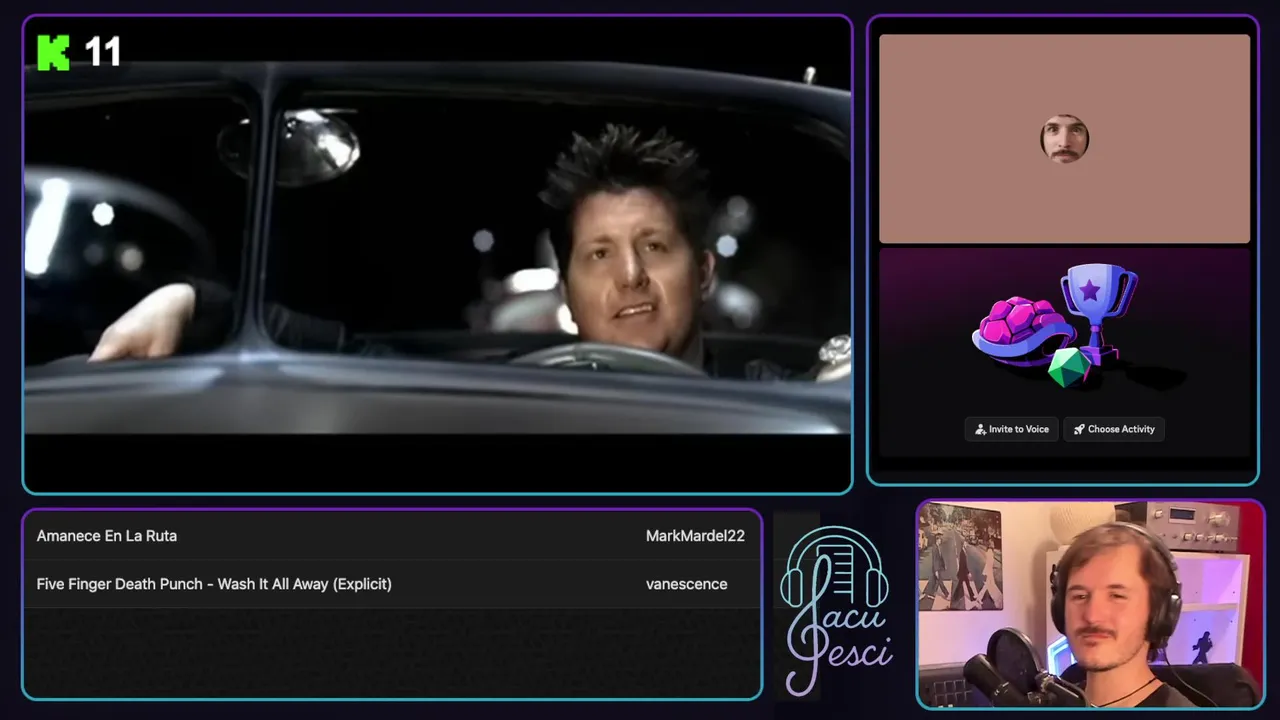Click the MarkMardel22 requester name
1280x720 pixels.
[x=695, y=536]
